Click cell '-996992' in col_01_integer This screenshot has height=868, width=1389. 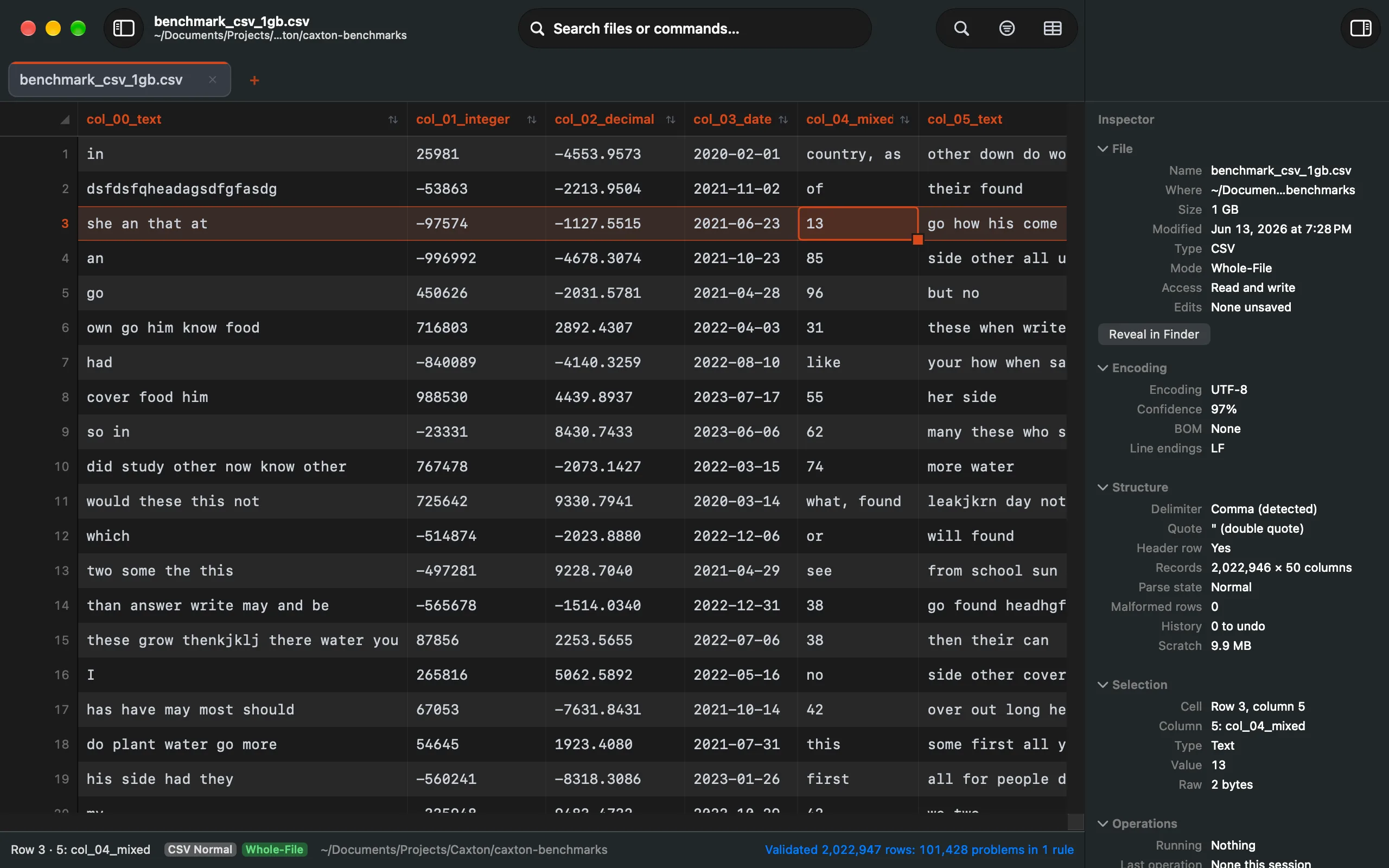tap(476, 258)
